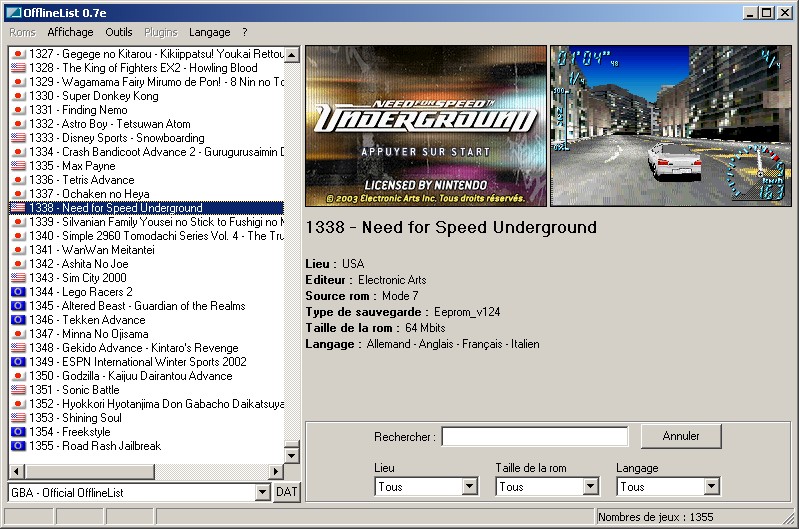Viewport: 799px width, 529px height.
Task: Open the Outils menu
Action: [119, 32]
